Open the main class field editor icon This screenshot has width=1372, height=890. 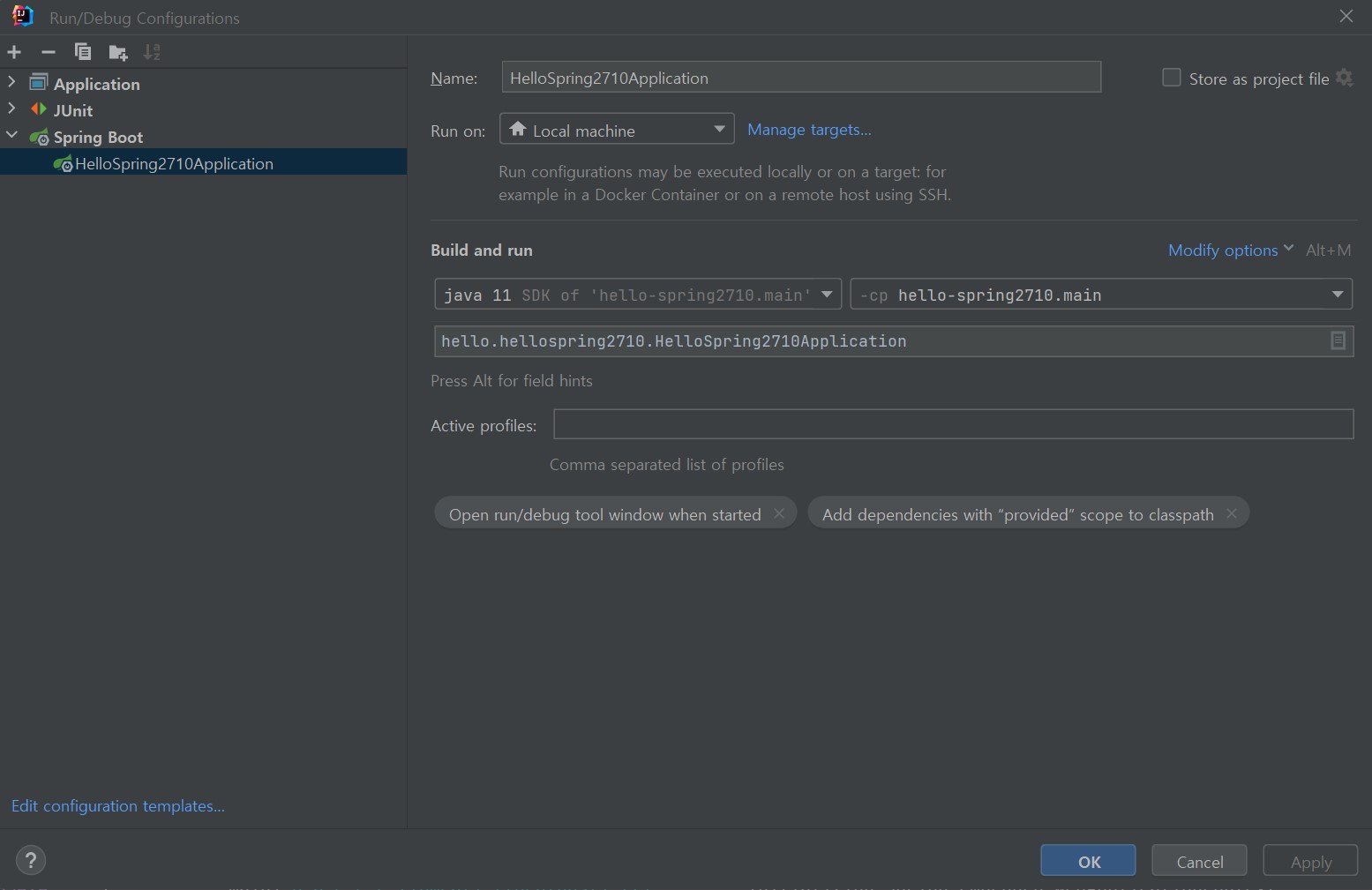(1338, 340)
